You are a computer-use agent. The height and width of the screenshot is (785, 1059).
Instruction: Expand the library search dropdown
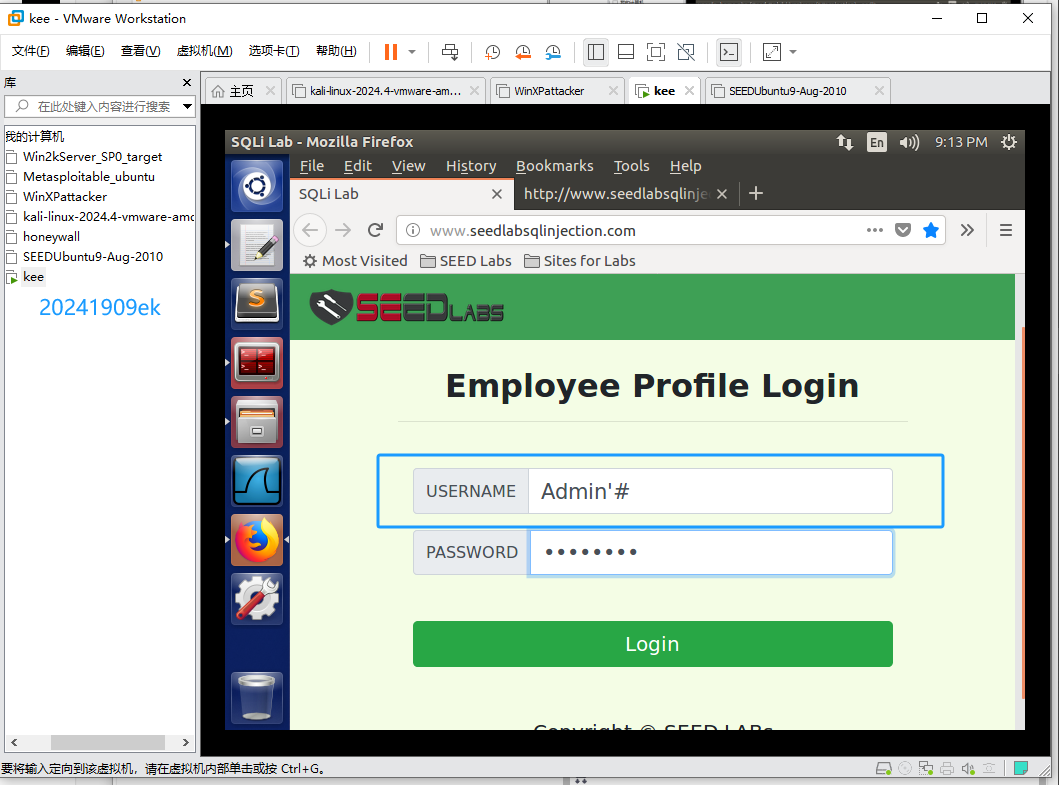187,107
